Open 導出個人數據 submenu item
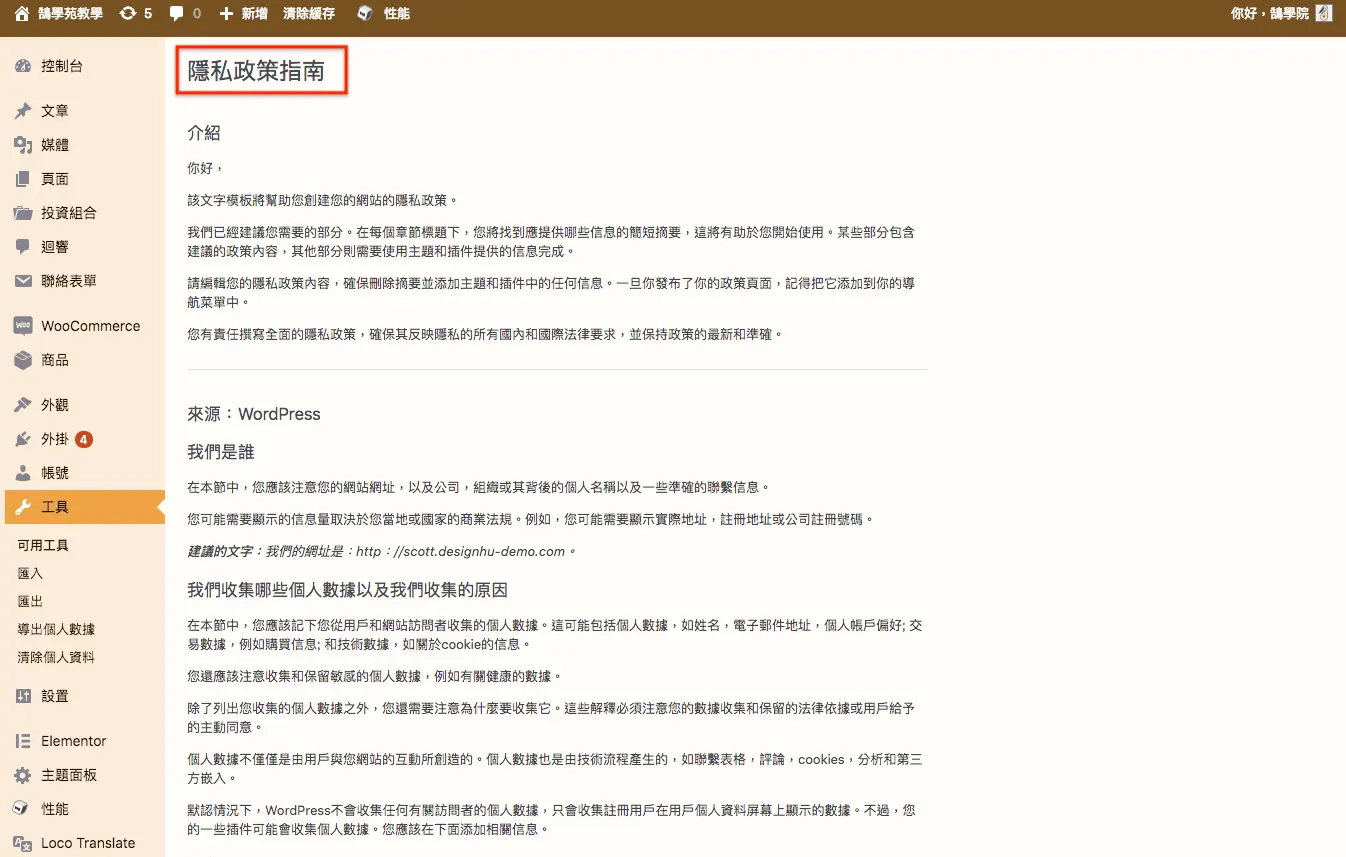Viewport: 1346px width, 857px height. tap(56, 630)
